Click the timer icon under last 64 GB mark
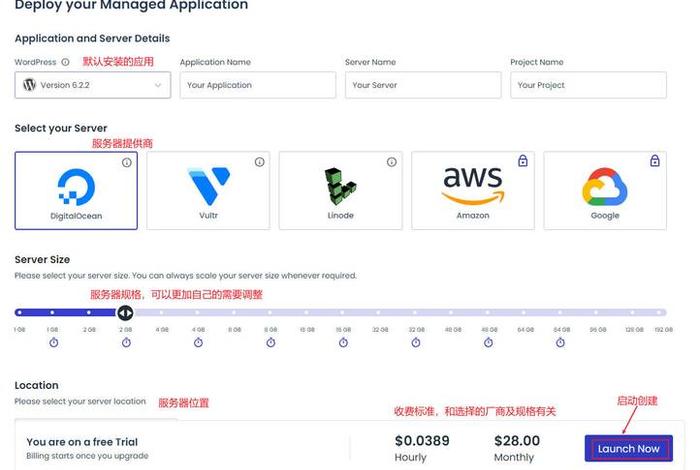 (x=560, y=342)
